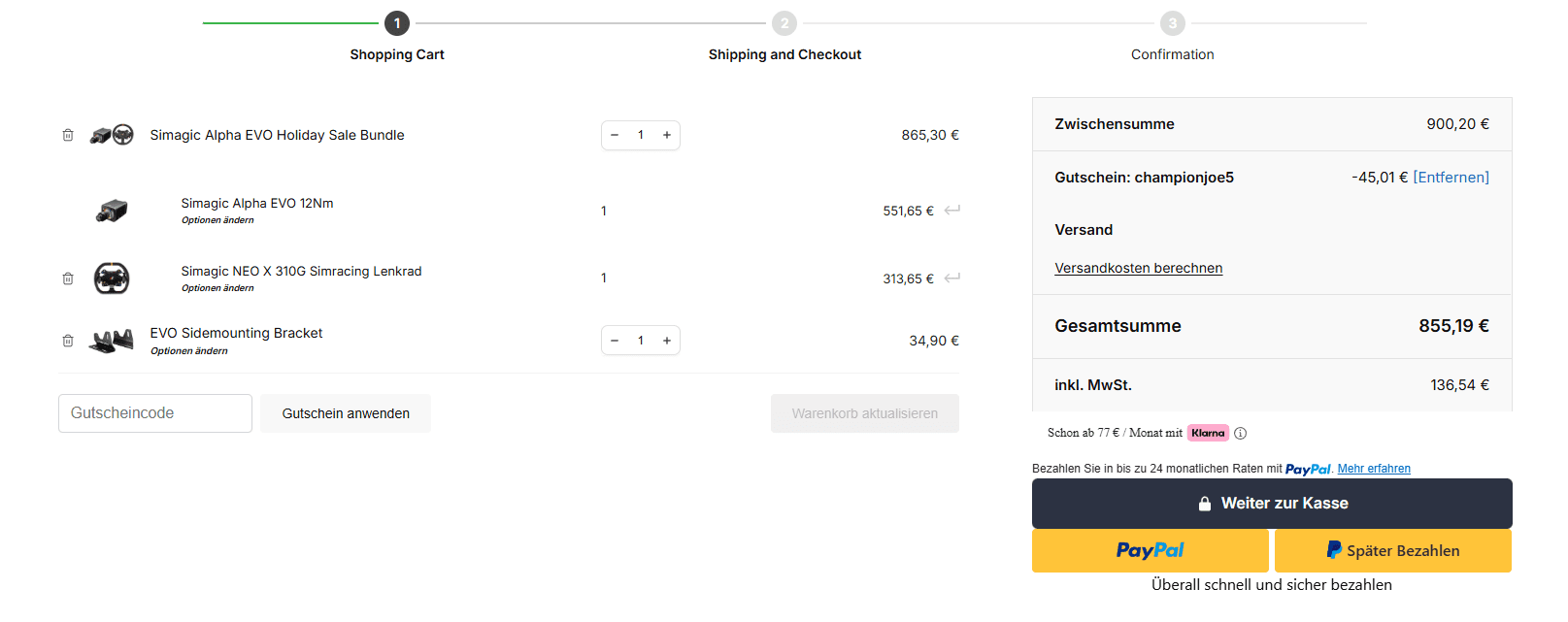Increase EVO Sidemounting Bracket quantity
1568x622 pixels.
coord(667,341)
